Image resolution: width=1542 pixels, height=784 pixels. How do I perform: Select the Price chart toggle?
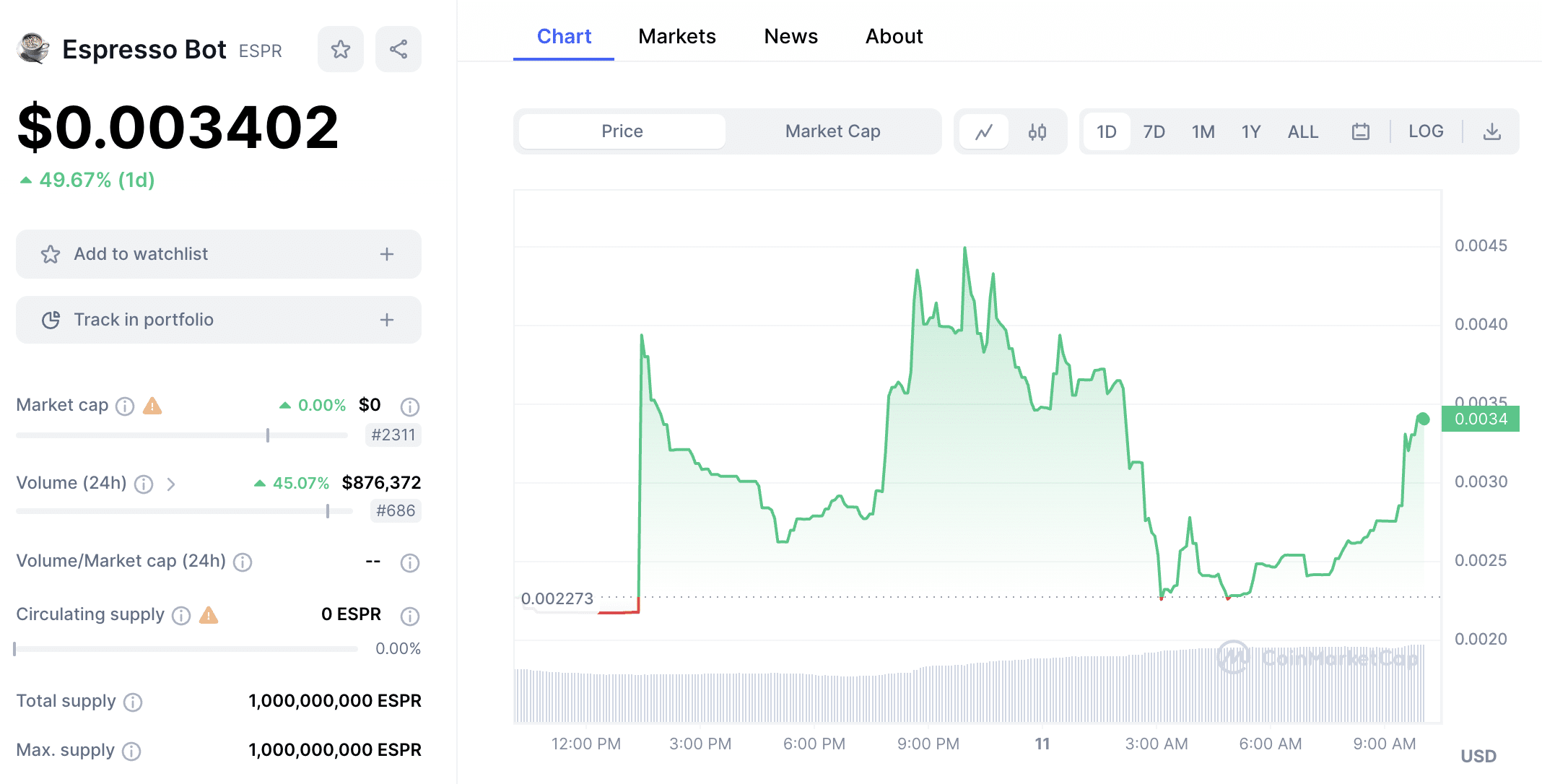point(622,131)
